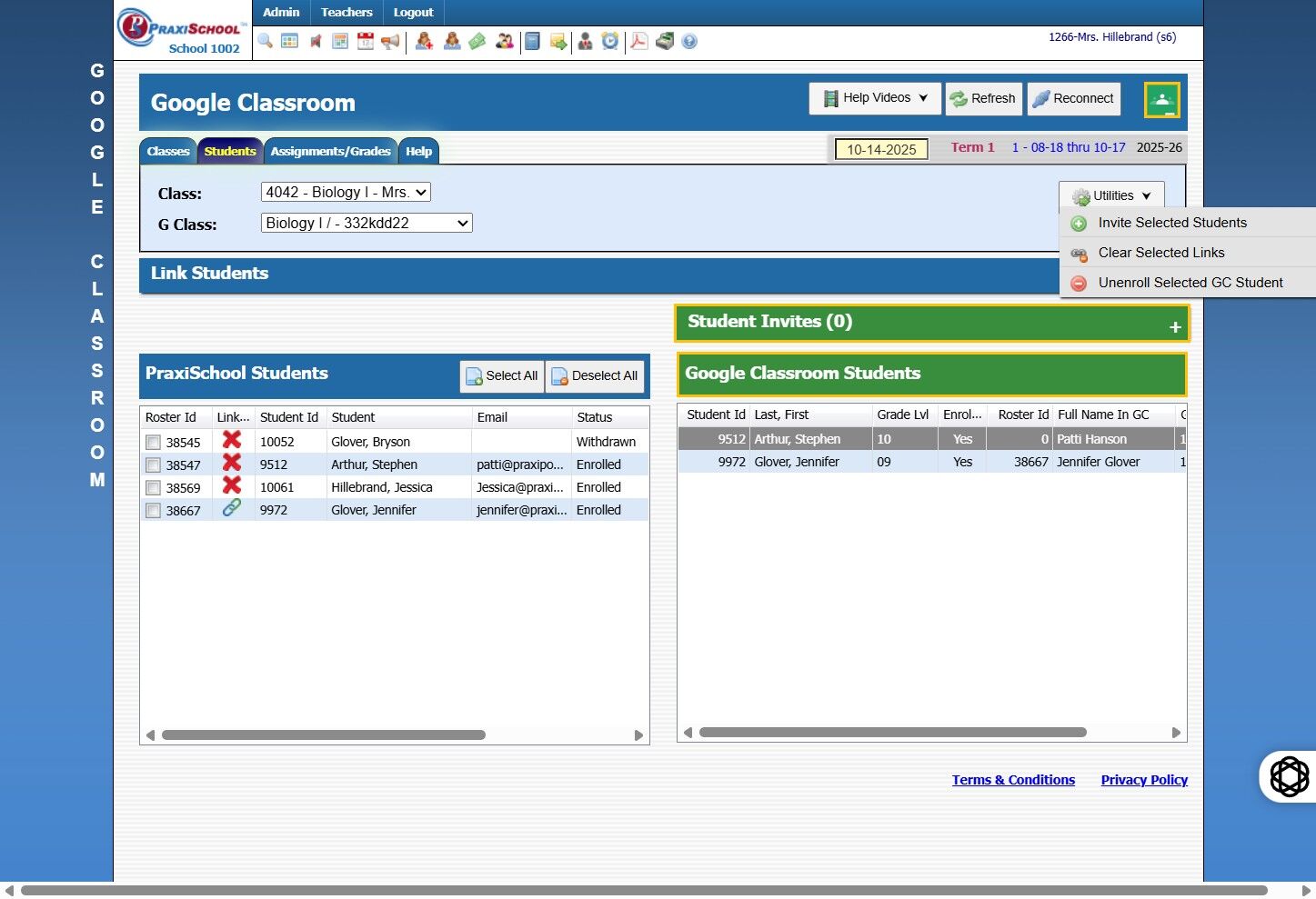The height and width of the screenshot is (899, 1316).
Task: Click the cash register toolbar icon
Action: point(665,41)
